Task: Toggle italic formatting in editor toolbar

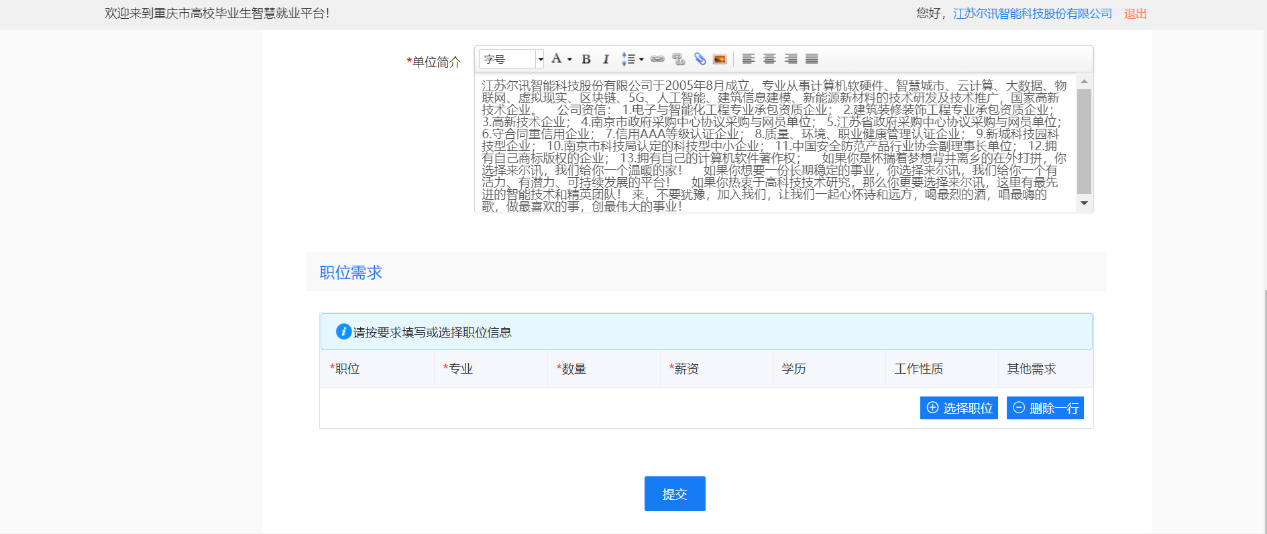Action: pyautogui.click(x=605, y=59)
